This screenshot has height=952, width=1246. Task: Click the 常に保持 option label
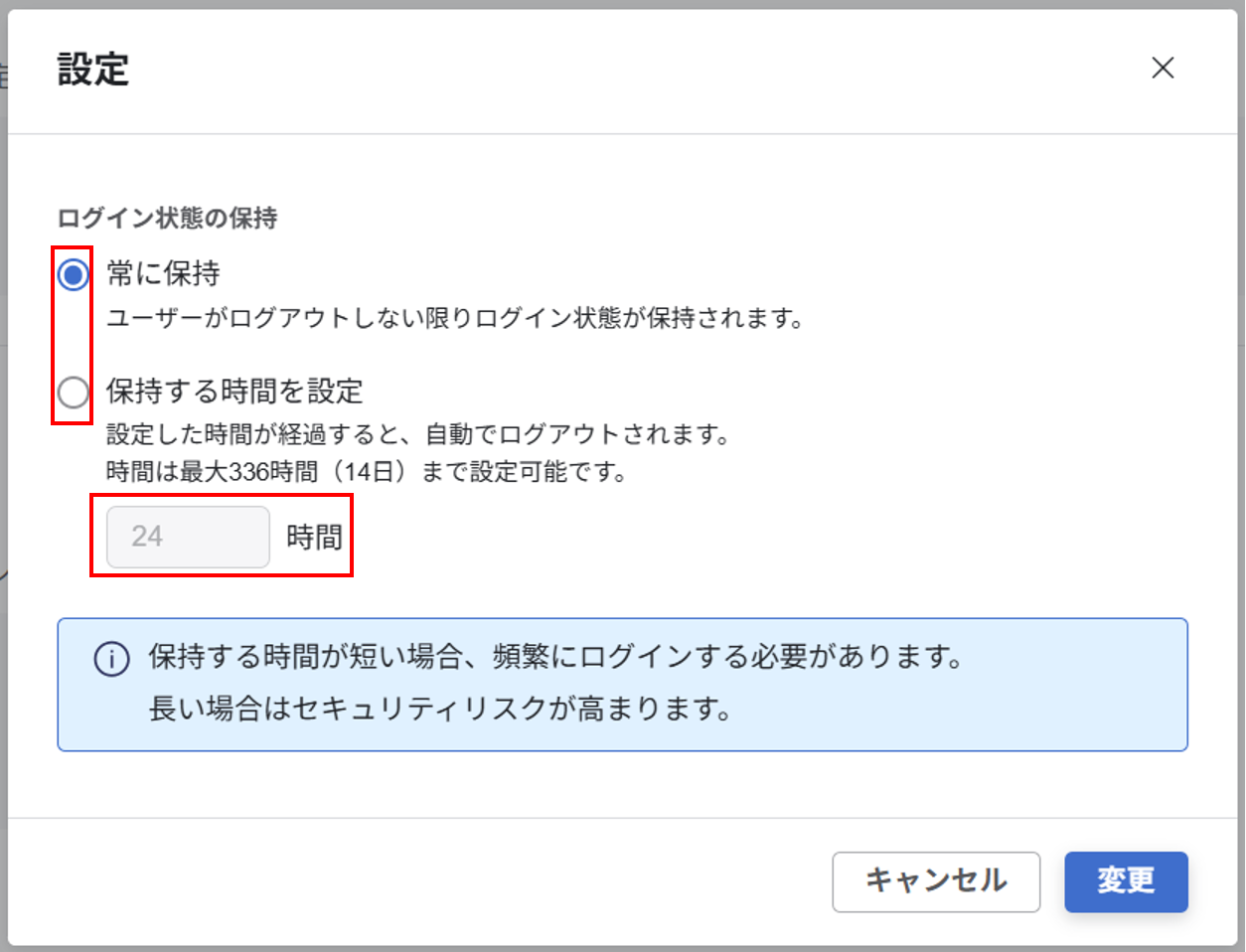[x=164, y=274]
